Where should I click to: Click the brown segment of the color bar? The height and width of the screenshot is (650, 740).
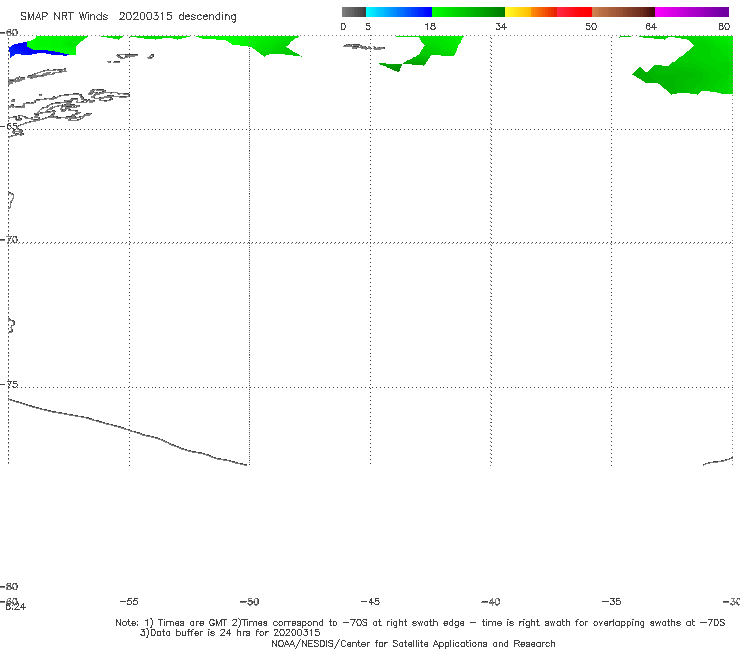coord(623,12)
